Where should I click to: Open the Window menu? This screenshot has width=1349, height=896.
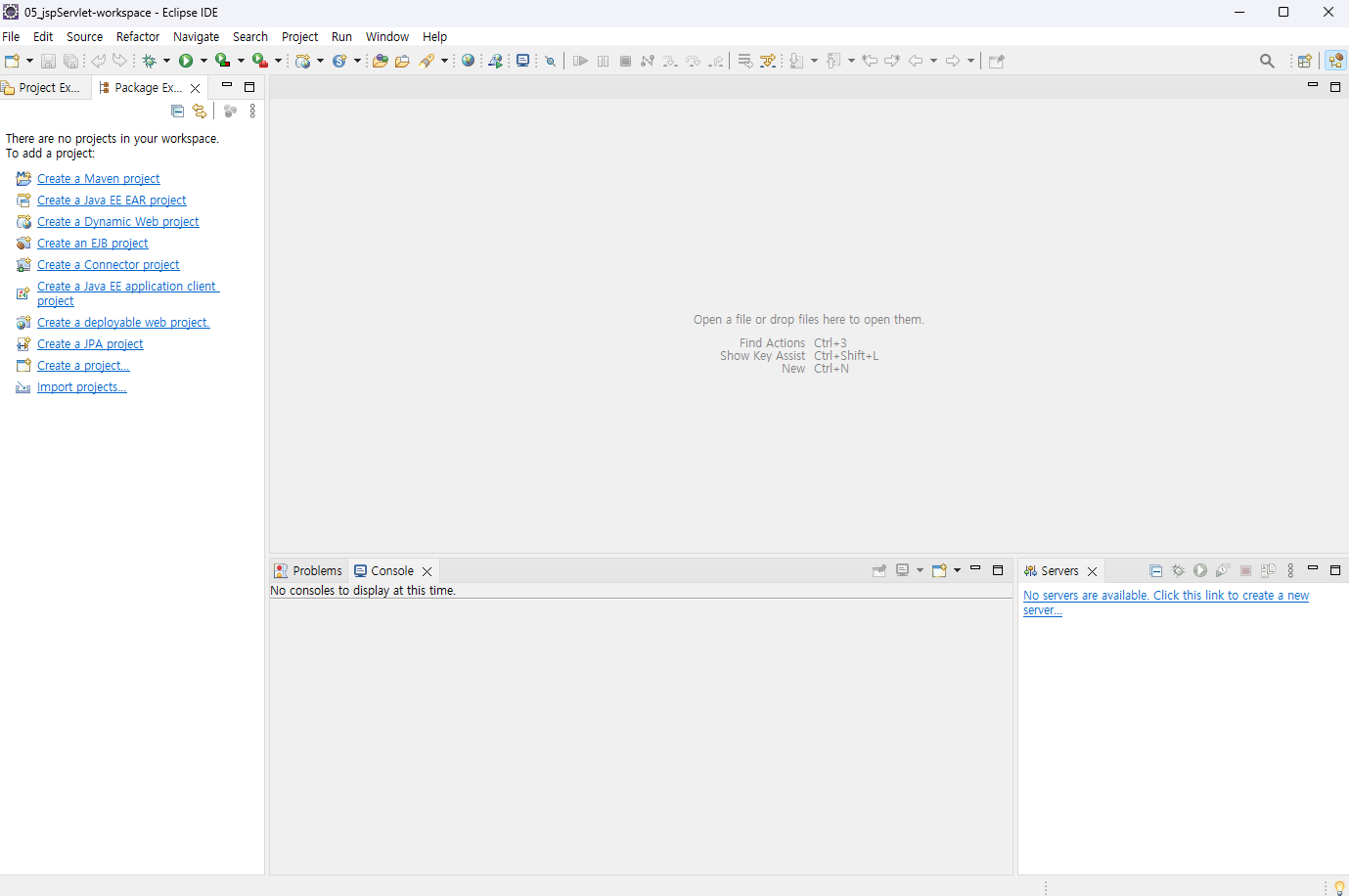[387, 37]
